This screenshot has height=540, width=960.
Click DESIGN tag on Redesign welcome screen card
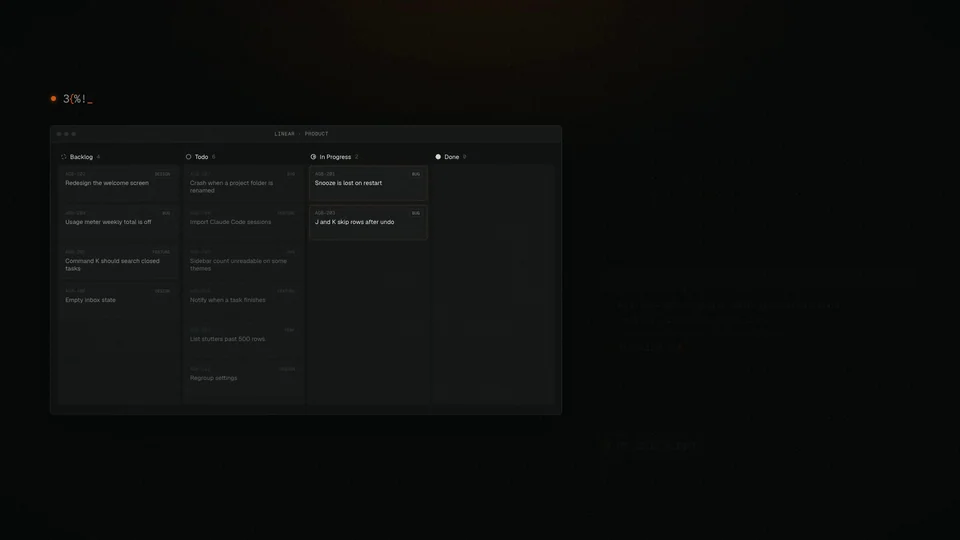pos(162,174)
